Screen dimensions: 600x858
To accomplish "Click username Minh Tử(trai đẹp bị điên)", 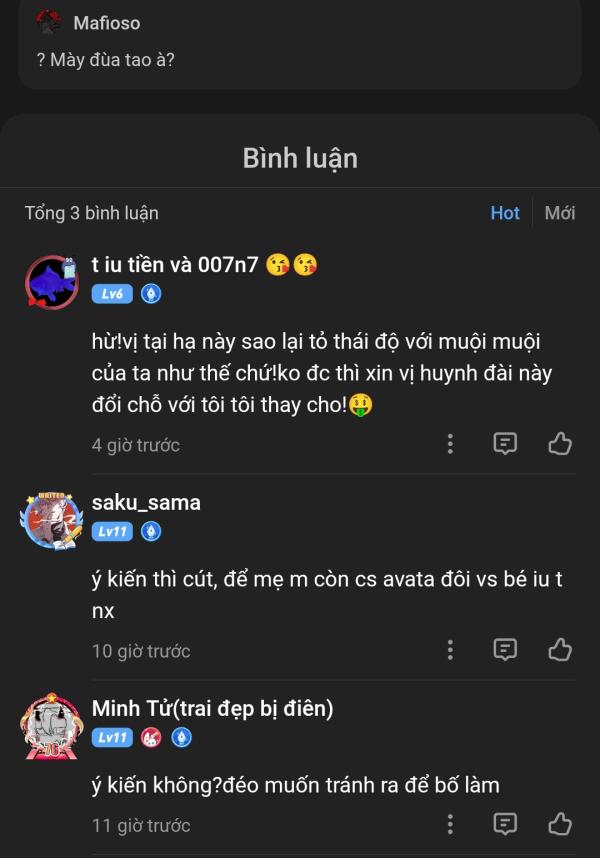I will point(212,708).
